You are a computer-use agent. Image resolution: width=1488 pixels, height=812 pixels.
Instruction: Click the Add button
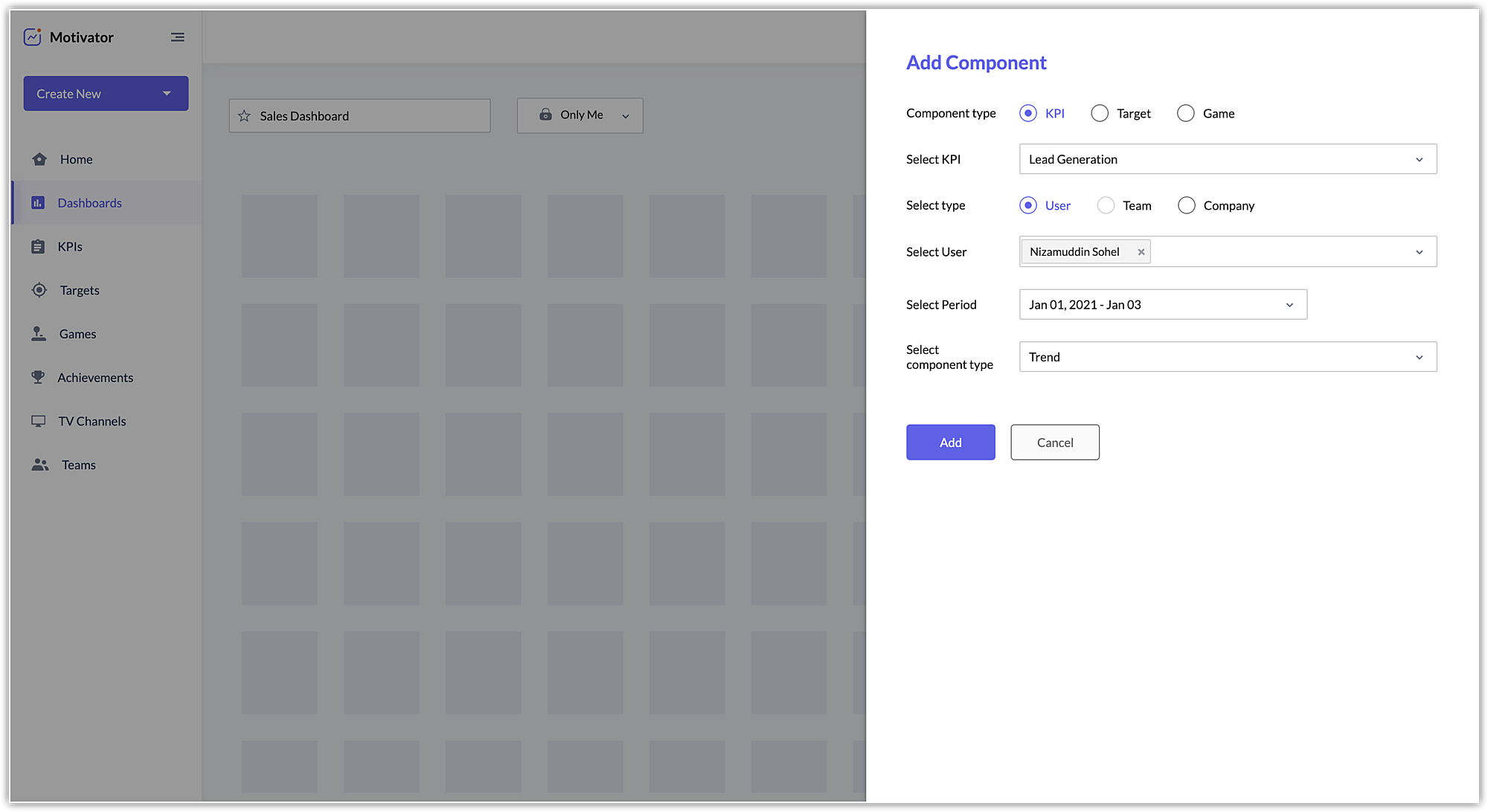click(950, 442)
